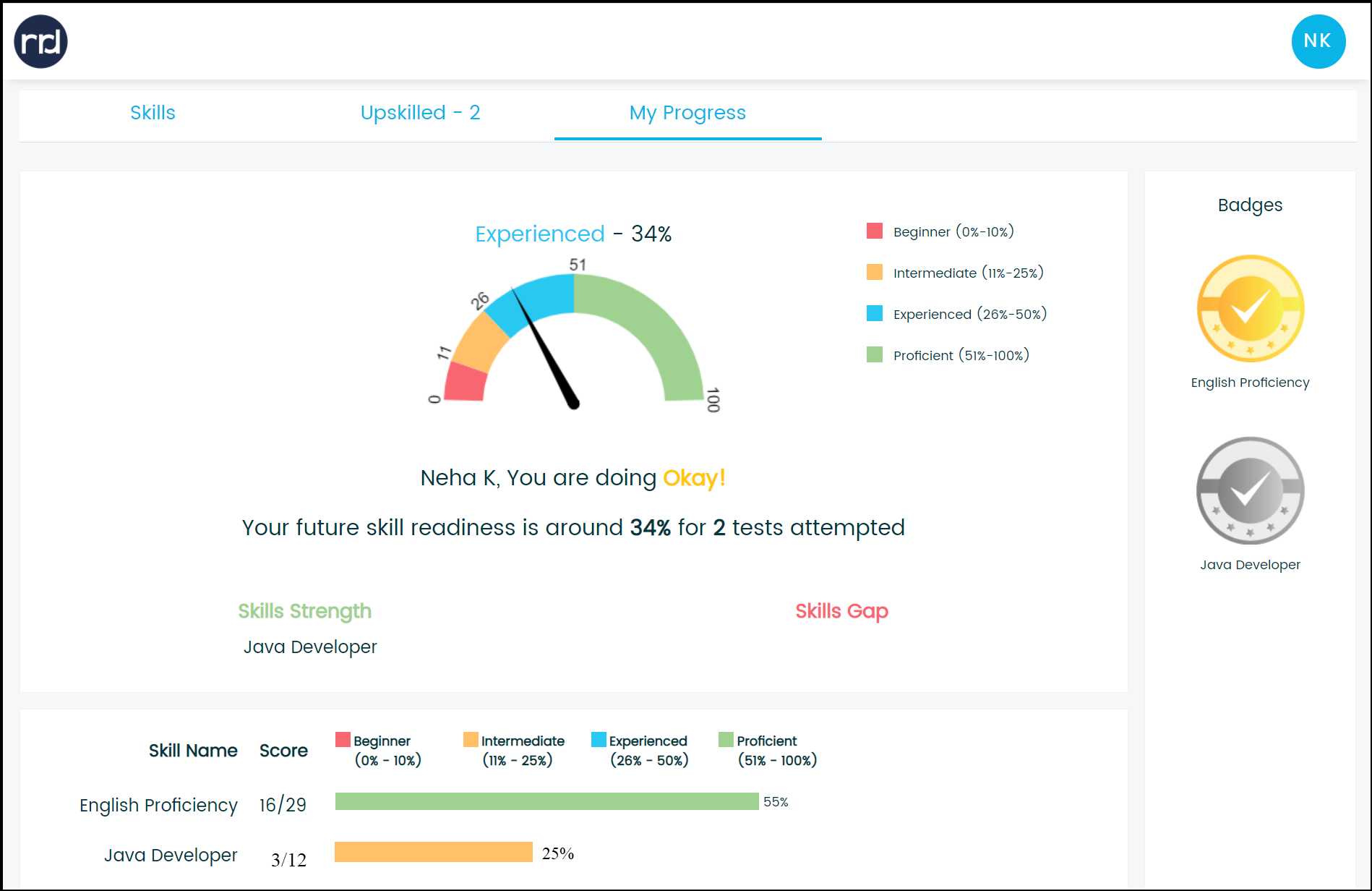Image resolution: width=1372 pixels, height=891 pixels.
Task: Click the green Proficient legend swatch by gauge
Action: (875, 355)
